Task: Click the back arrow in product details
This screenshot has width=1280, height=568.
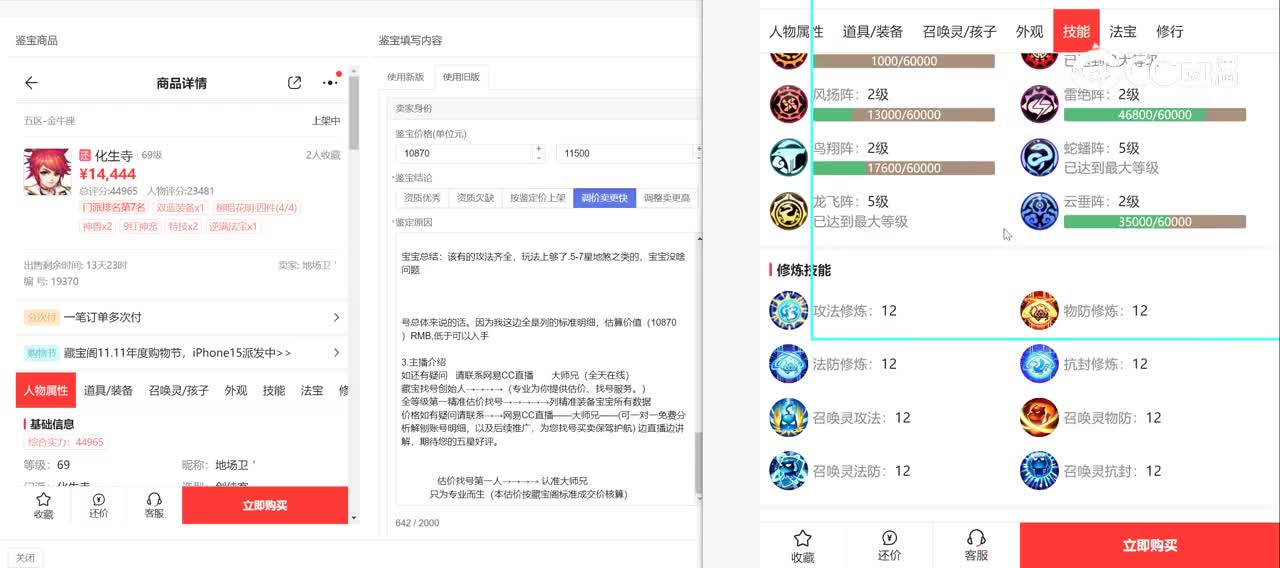Action: pyautogui.click(x=31, y=83)
